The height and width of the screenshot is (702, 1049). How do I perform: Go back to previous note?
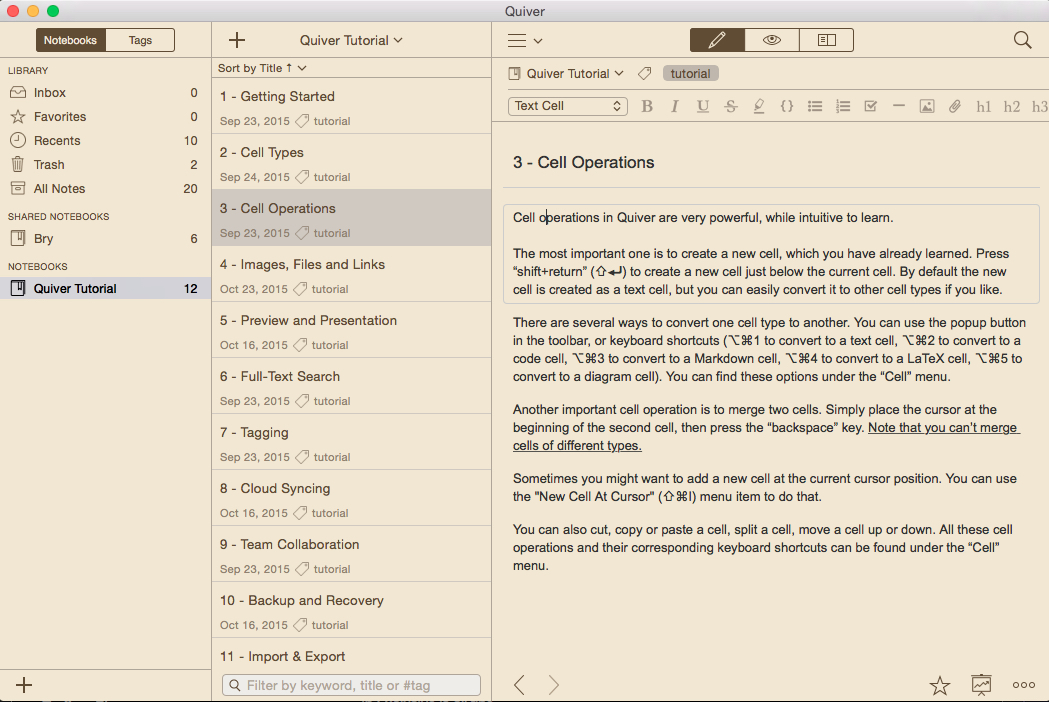[x=519, y=685]
